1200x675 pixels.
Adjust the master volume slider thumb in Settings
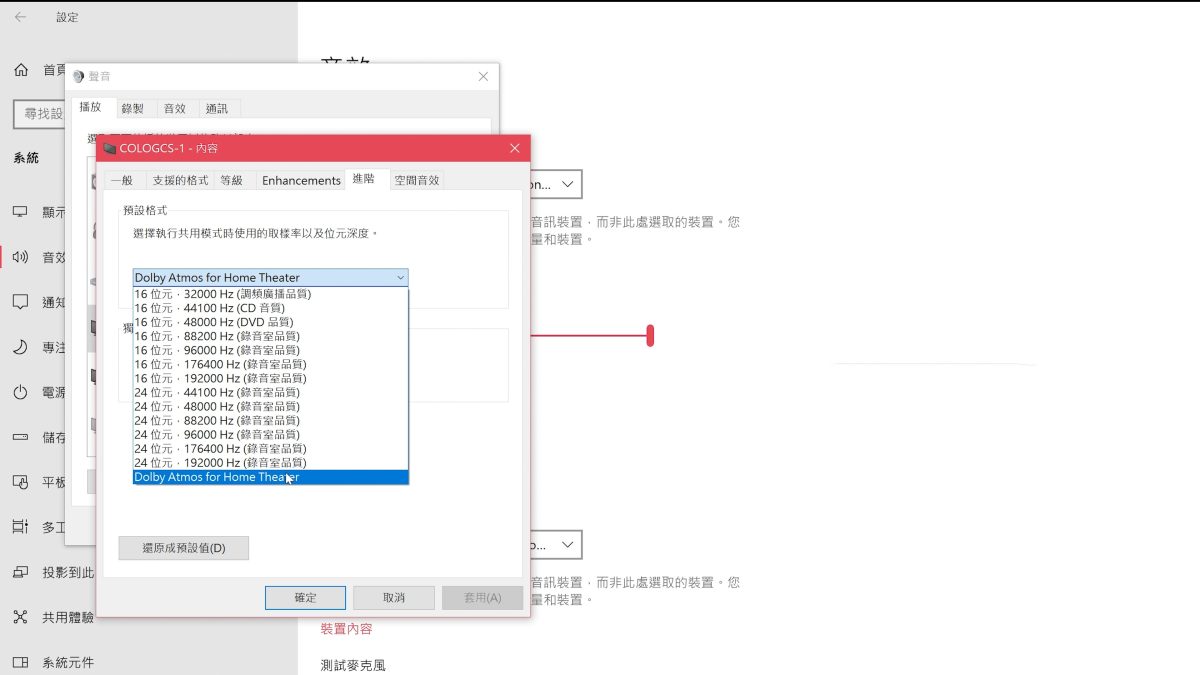point(650,336)
